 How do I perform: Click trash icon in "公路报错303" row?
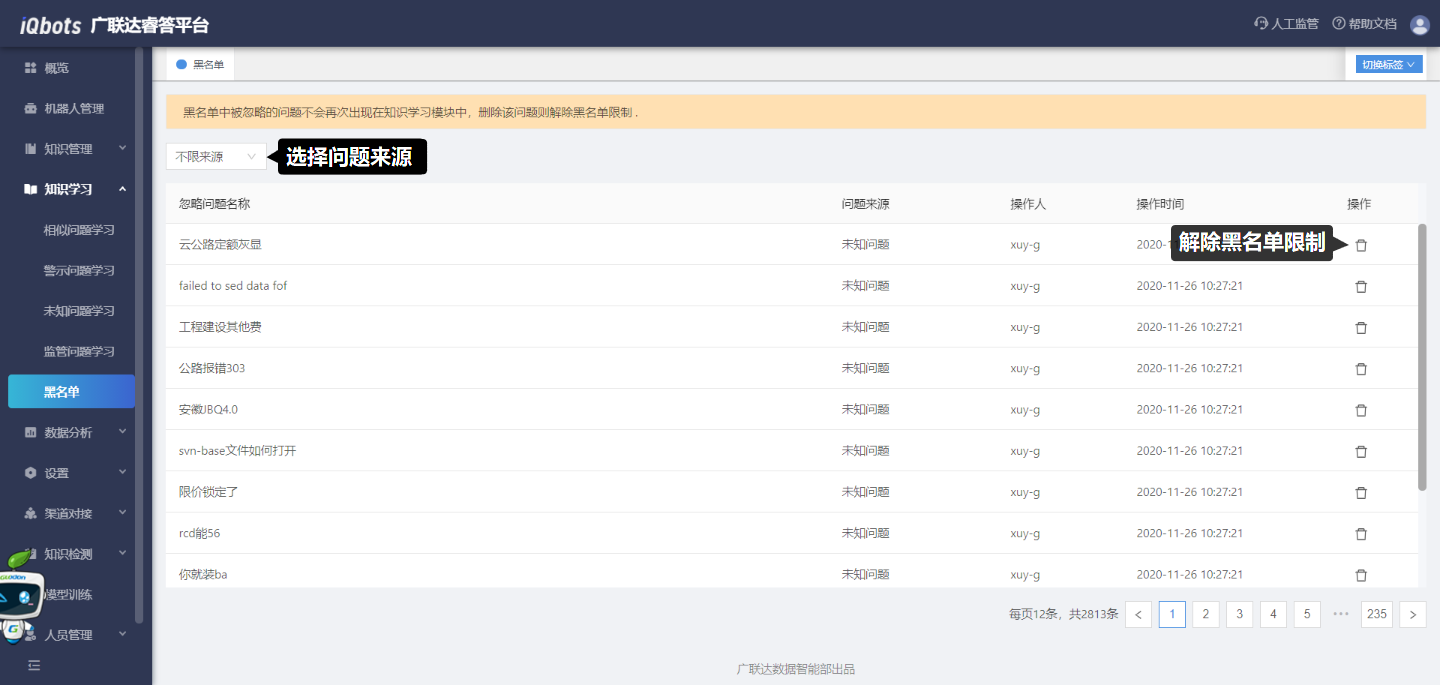pos(1360,369)
